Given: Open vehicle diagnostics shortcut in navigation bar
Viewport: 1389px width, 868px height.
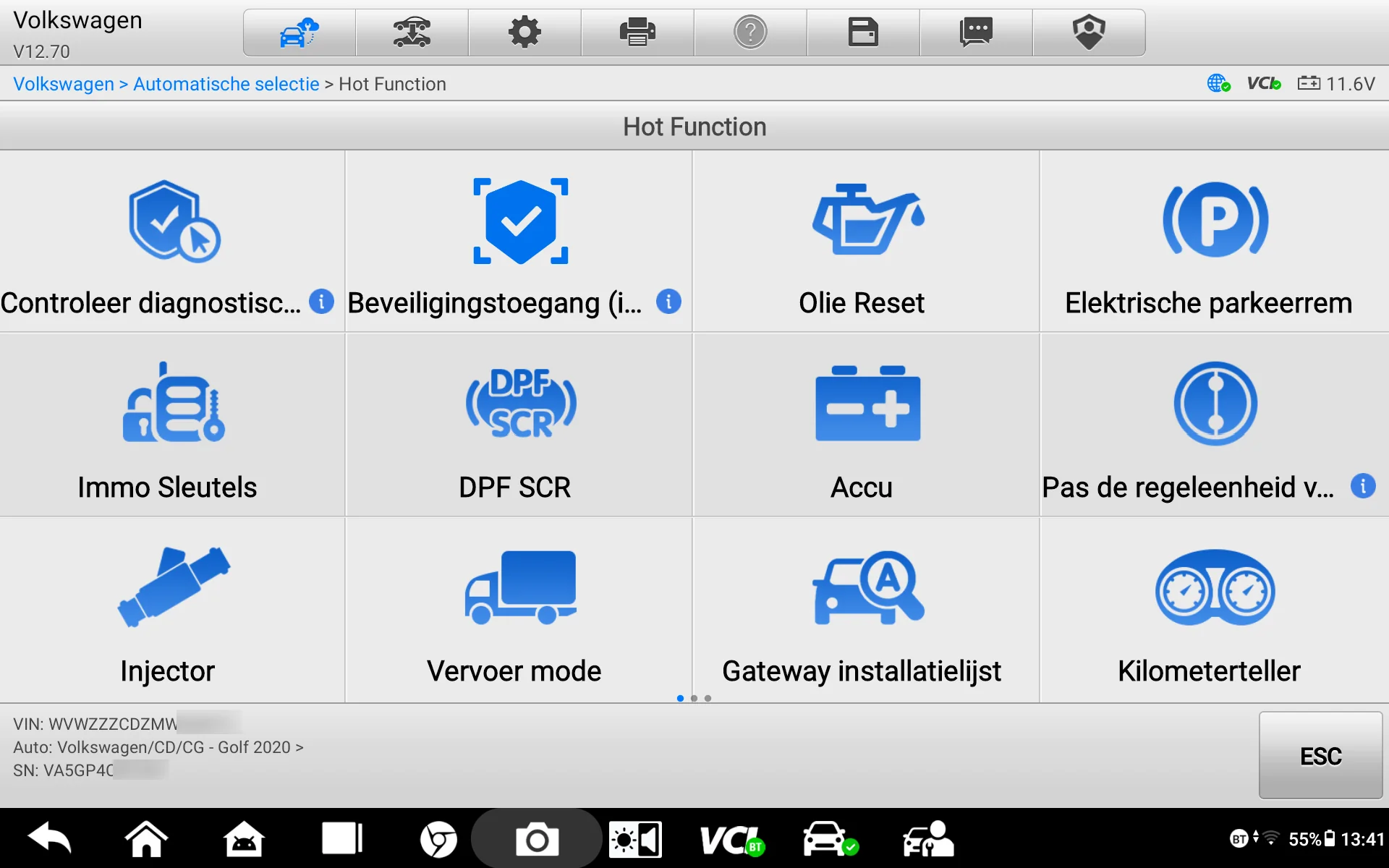Looking at the screenshot, I should (x=830, y=839).
